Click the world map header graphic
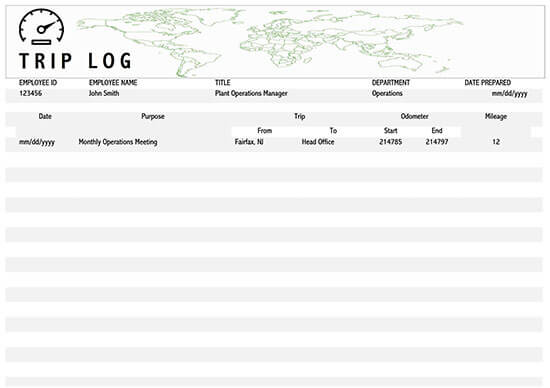The height and width of the screenshot is (388, 550). point(270,42)
